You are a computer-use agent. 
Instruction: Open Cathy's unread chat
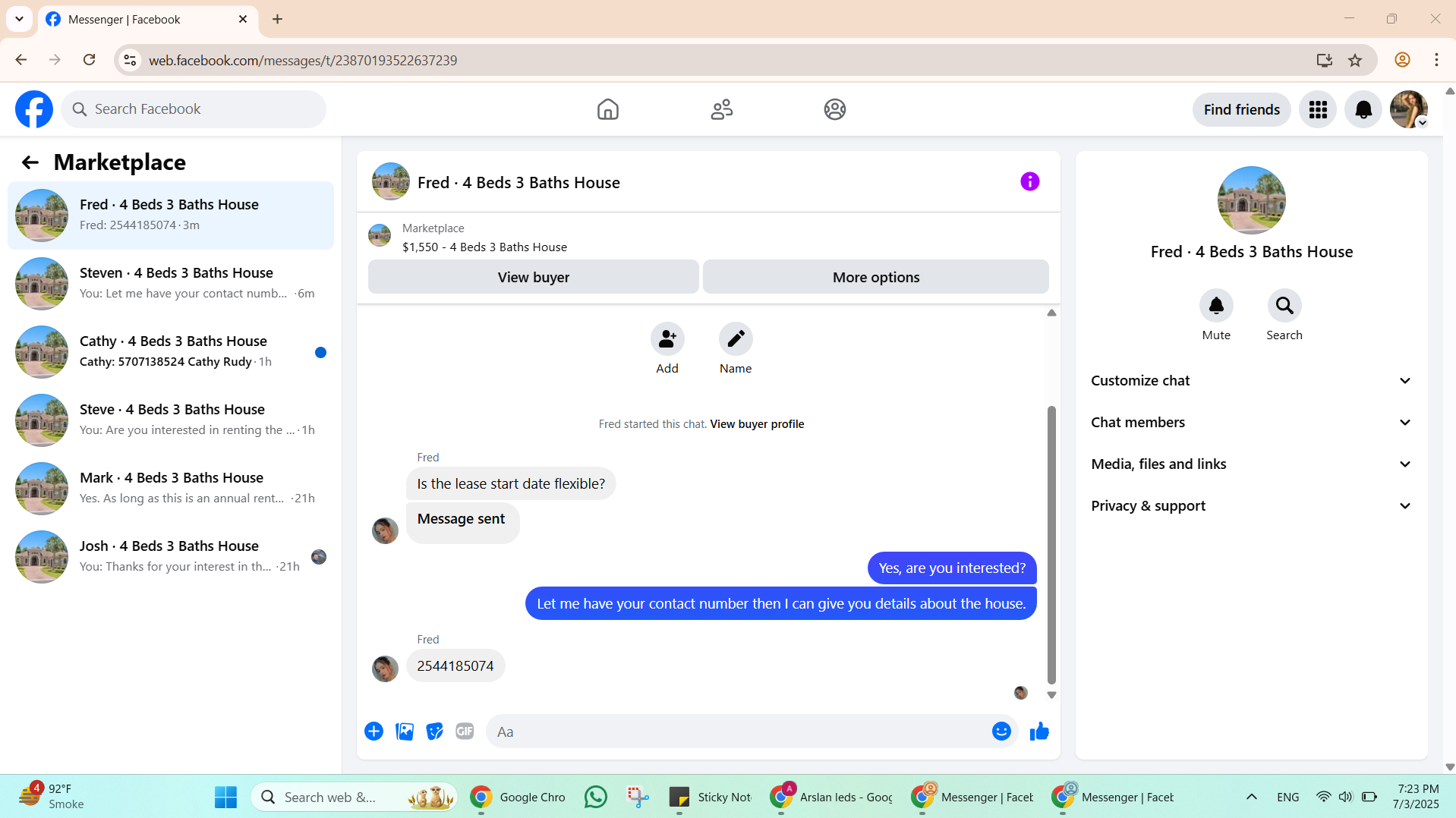coord(171,352)
